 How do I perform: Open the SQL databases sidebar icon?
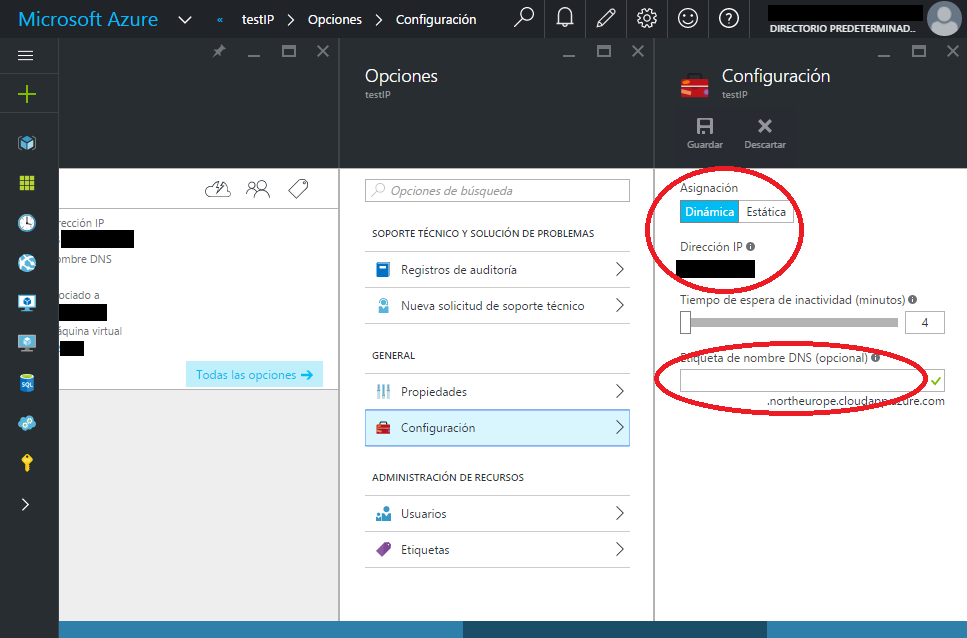(27, 383)
